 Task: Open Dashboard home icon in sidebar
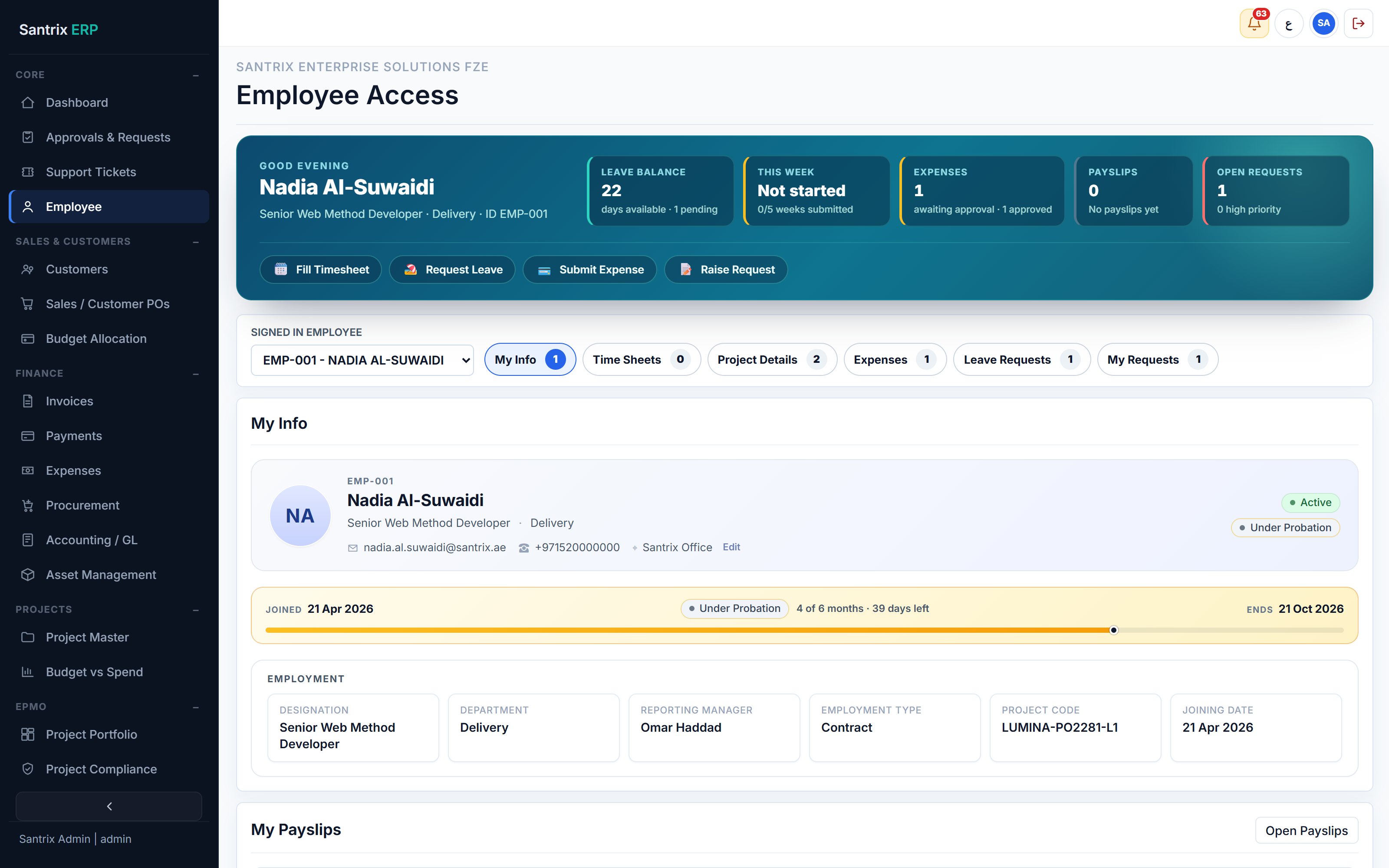point(27,103)
